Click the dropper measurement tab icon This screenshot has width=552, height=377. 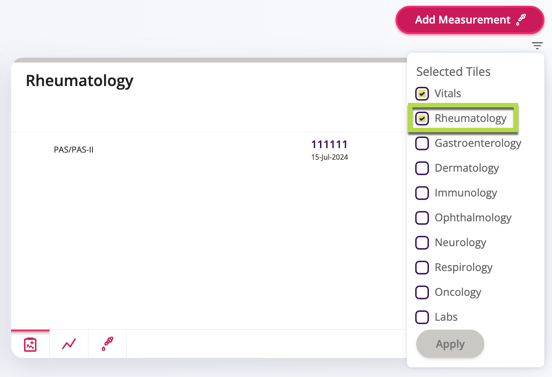point(107,344)
